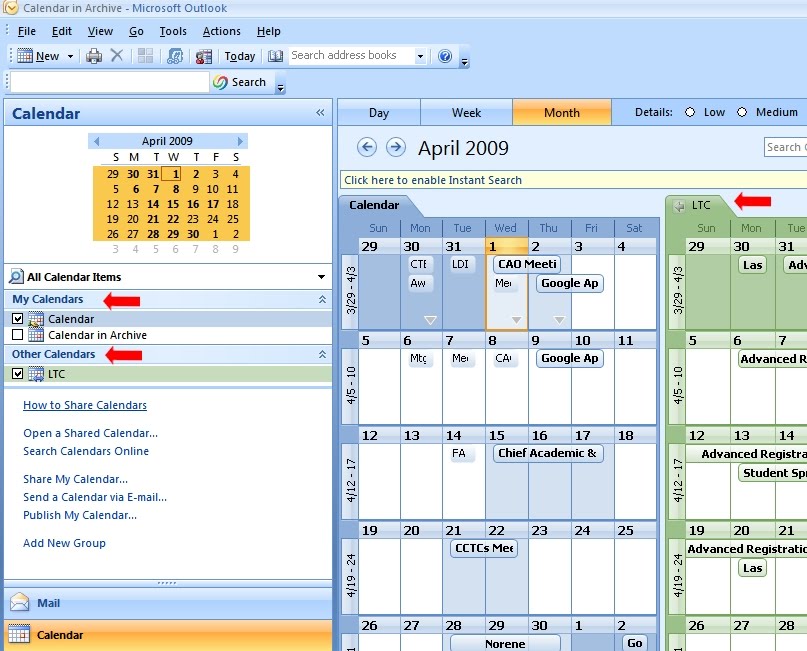Switch to Week view tab
Viewport: 807px width, 651px height.
[466, 113]
